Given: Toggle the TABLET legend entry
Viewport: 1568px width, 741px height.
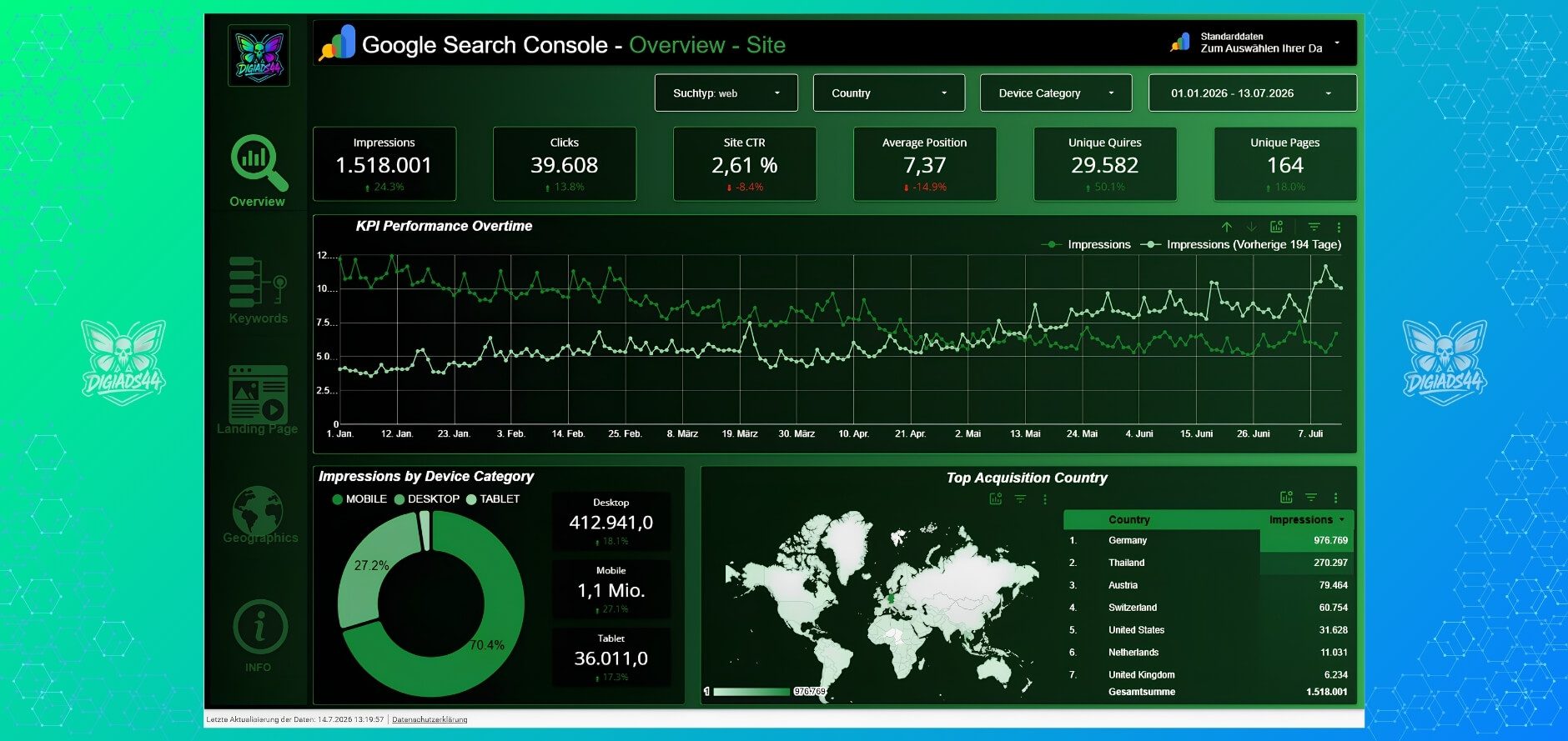Looking at the screenshot, I should click(x=493, y=498).
